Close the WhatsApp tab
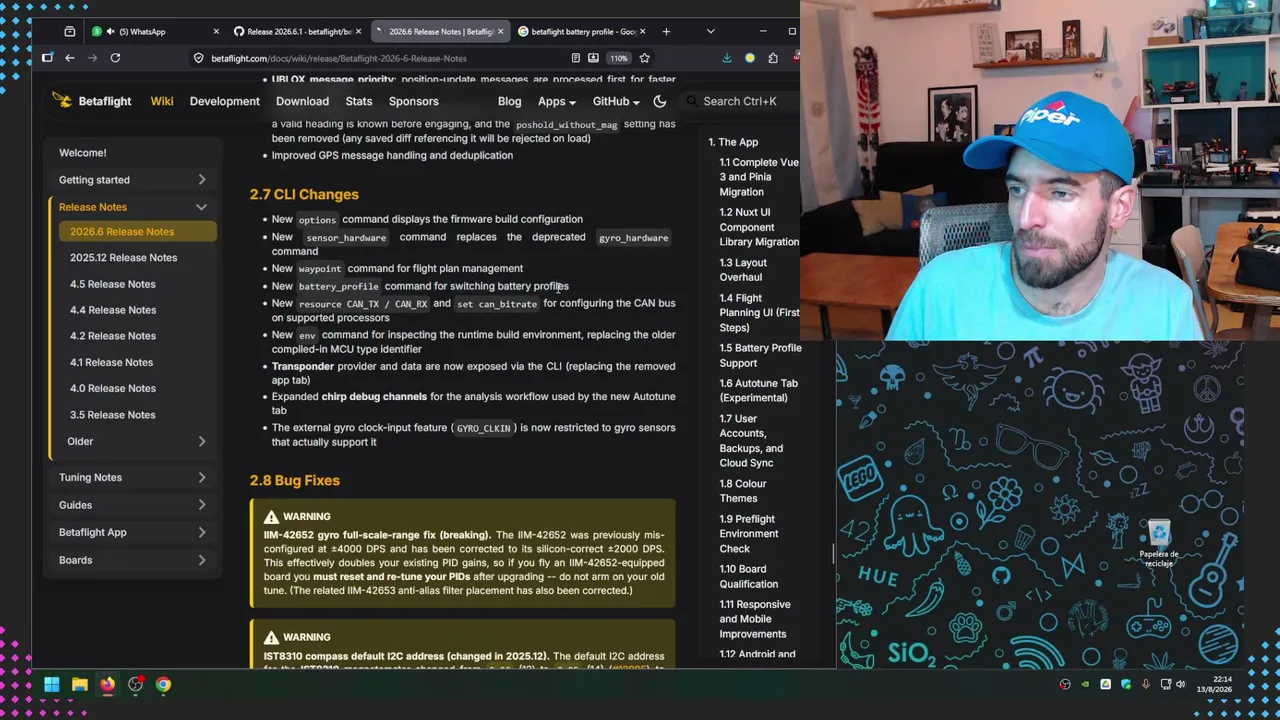The height and width of the screenshot is (720, 1280). tap(216, 31)
